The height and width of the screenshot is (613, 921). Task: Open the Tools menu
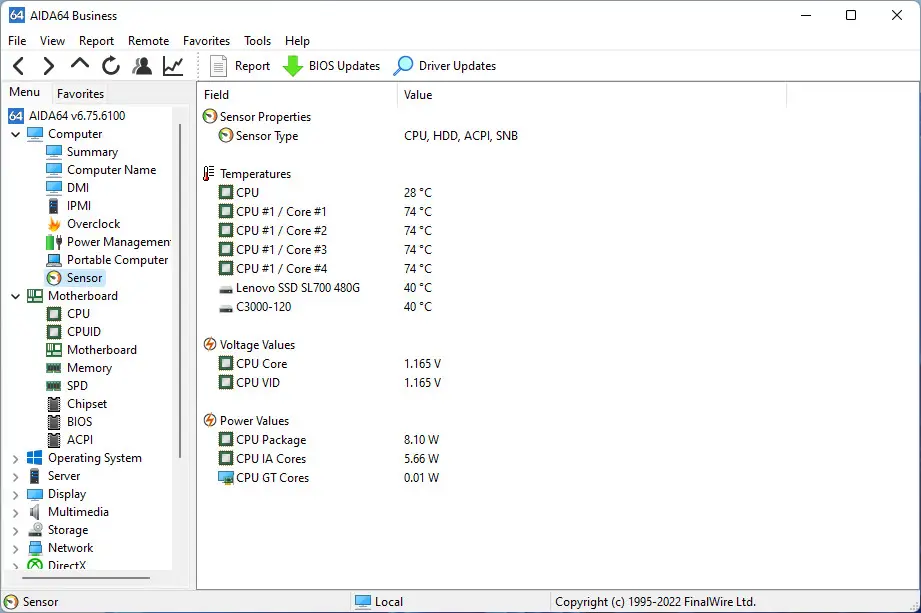pos(257,41)
